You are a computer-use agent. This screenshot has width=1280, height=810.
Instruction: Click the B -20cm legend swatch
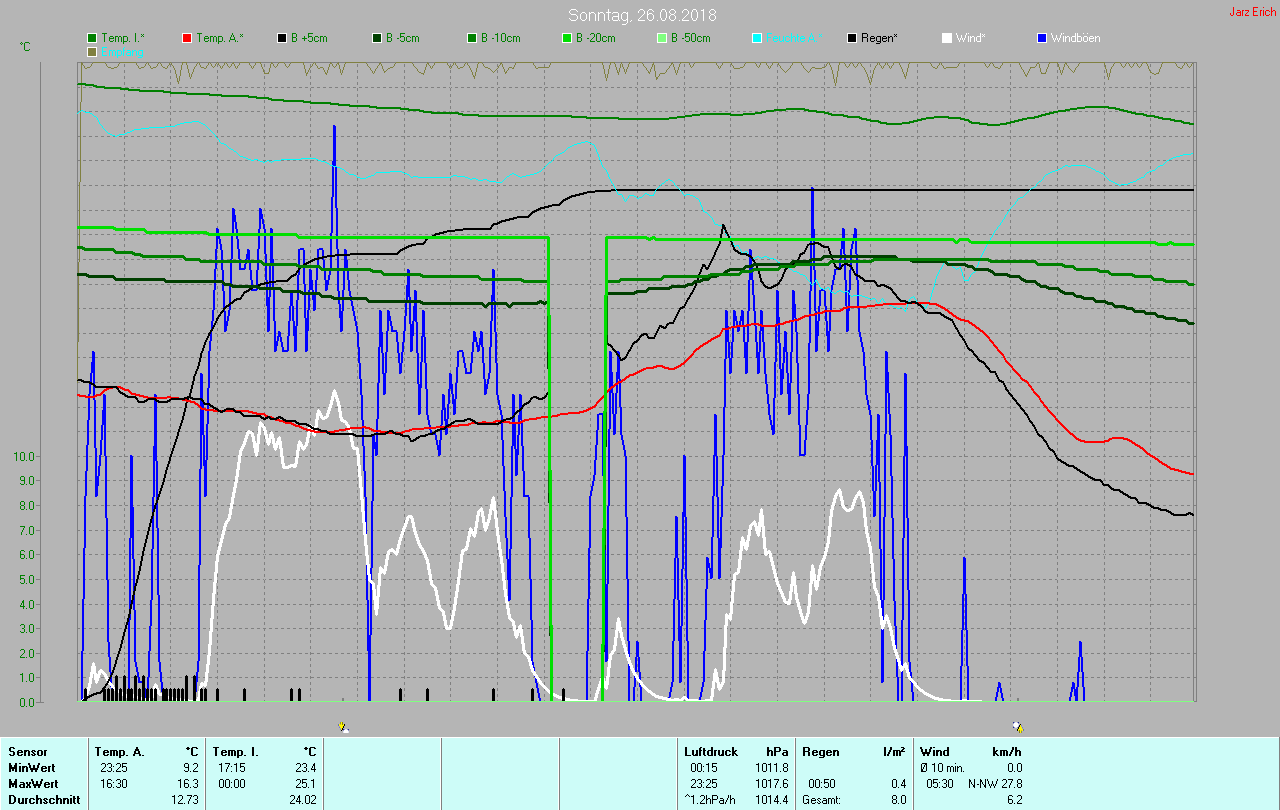click(x=567, y=38)
